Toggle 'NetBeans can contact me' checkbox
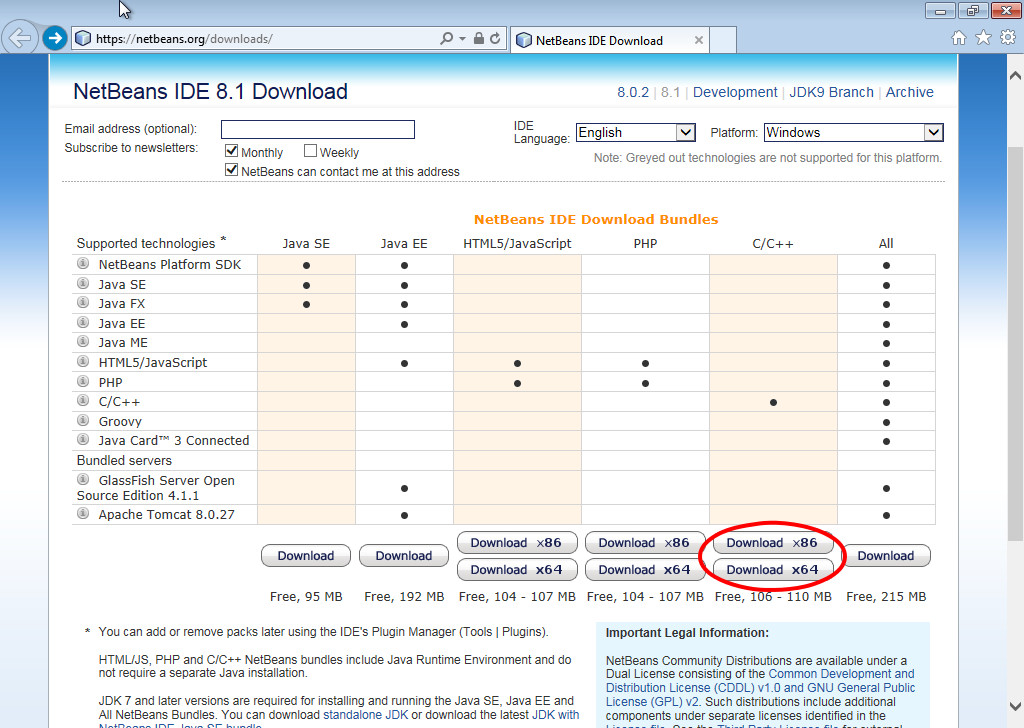1024x728 pixels. (231, 171)
